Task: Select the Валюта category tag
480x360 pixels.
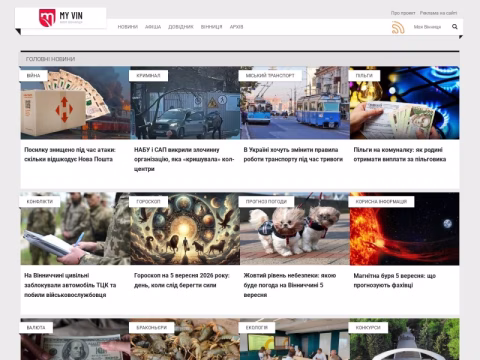Action: pyautogui.click(x=36, y=327)
